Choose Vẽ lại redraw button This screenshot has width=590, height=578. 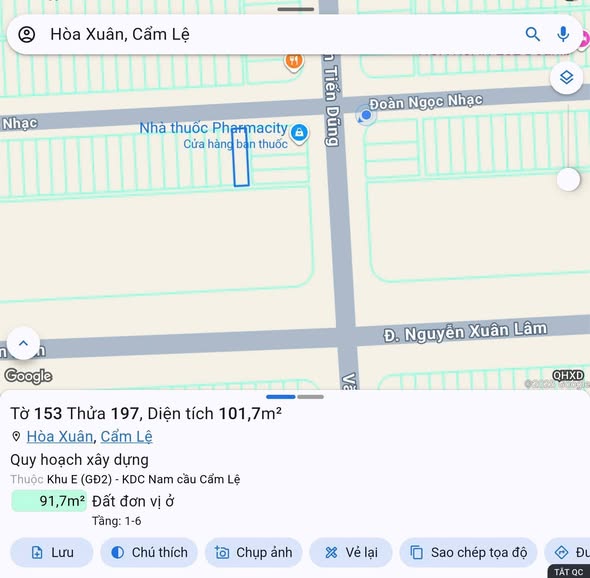pyautogui.click(x=351, y=552)
